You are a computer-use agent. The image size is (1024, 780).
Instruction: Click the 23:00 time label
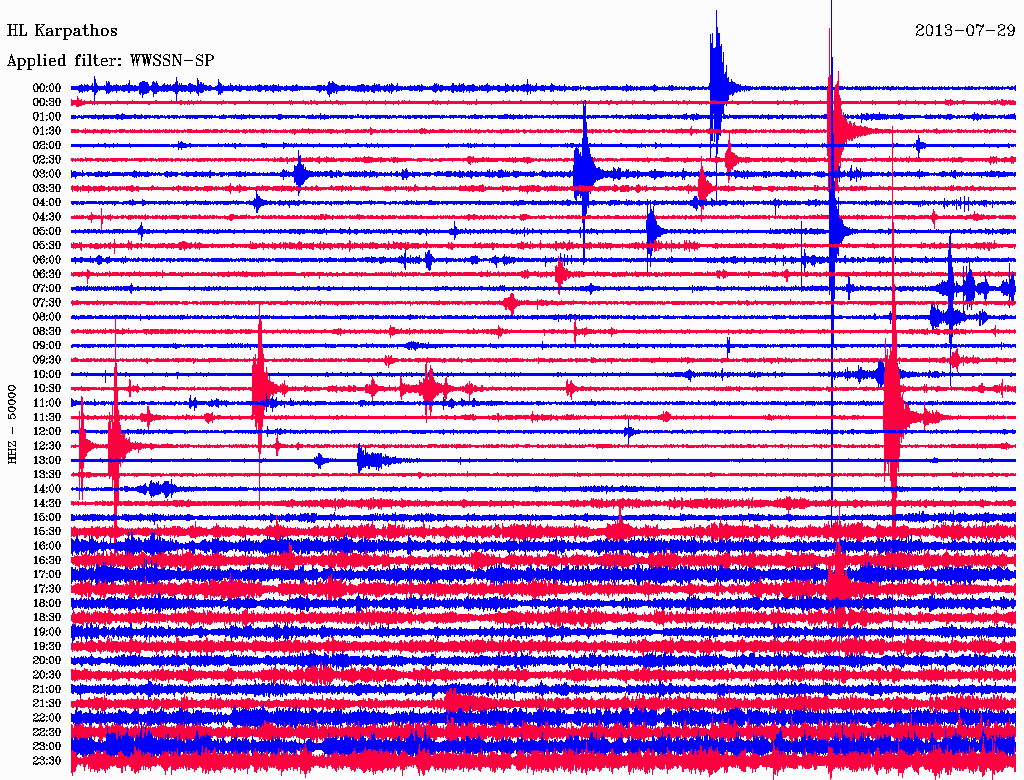point(47,746)
